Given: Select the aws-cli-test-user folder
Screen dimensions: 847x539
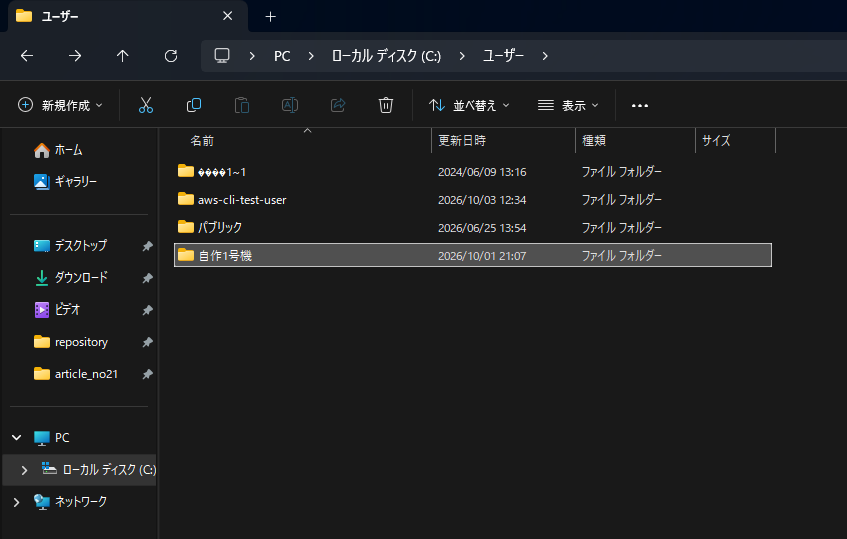Looking at the screenshot, I should (242, 200).
